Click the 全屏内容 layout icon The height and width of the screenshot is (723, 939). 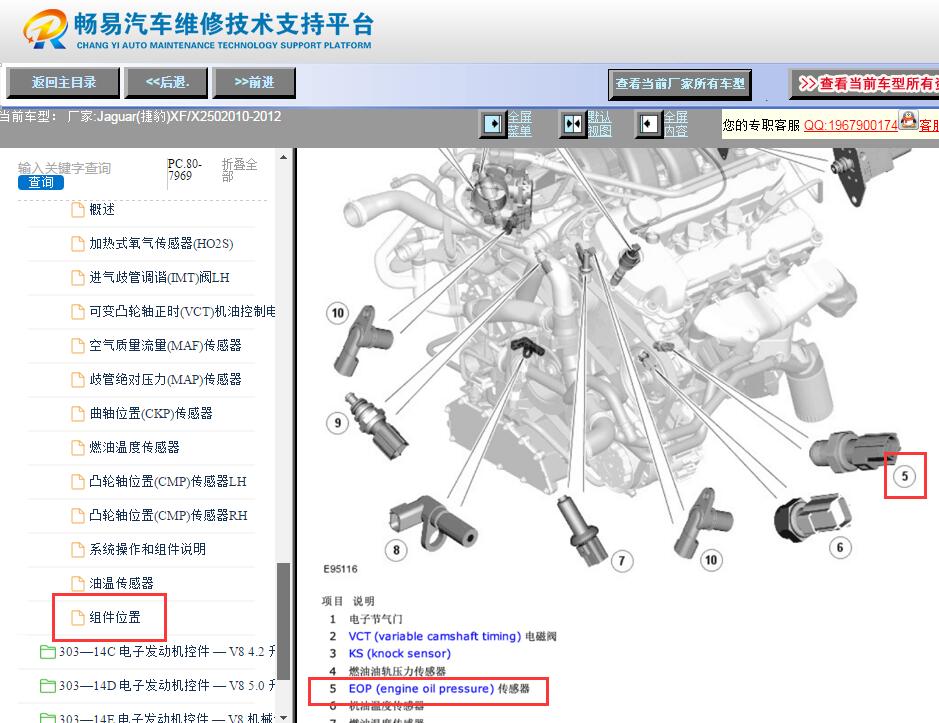[x=649, y=124]
